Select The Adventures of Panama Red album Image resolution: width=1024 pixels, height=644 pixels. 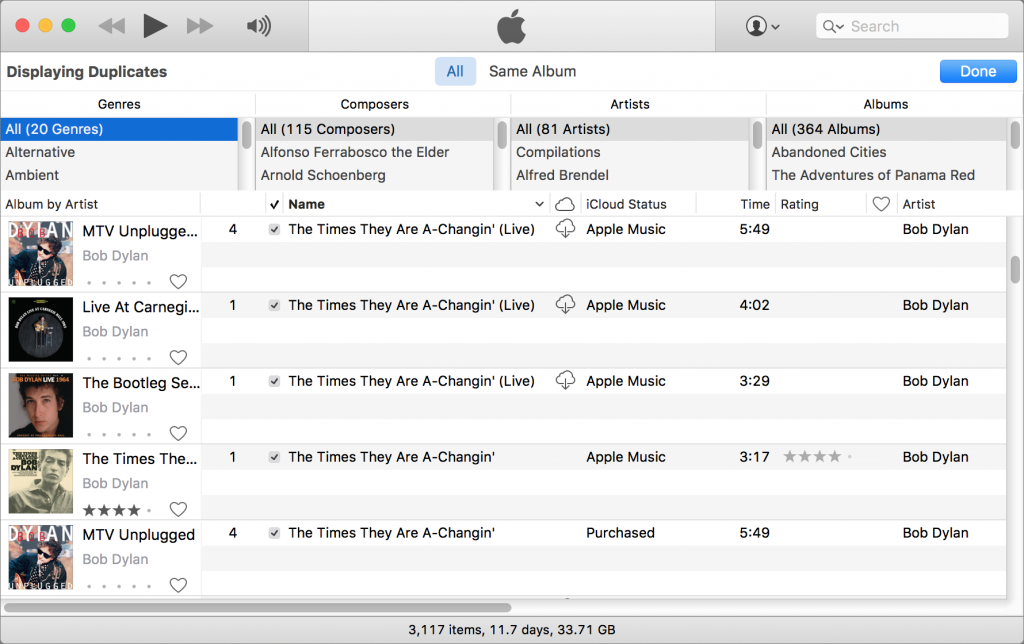click(x=872, y=175)
